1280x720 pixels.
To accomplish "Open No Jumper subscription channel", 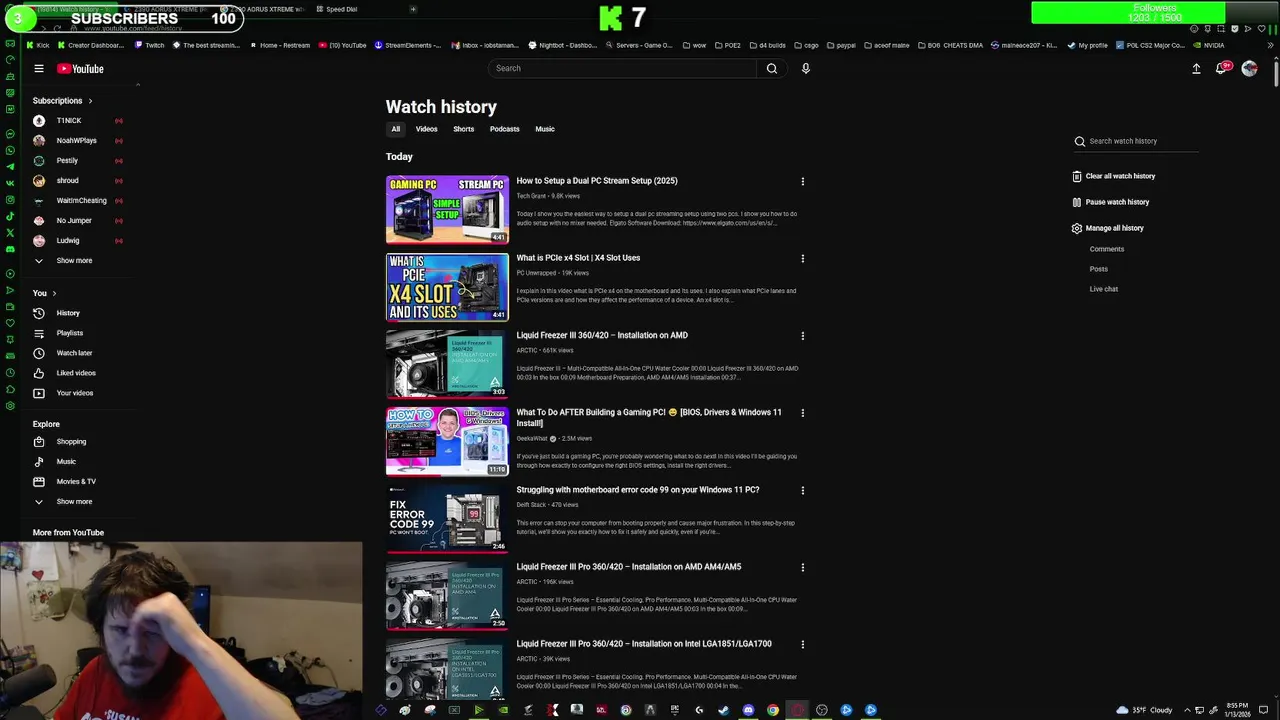I will (x=74, y=220).
